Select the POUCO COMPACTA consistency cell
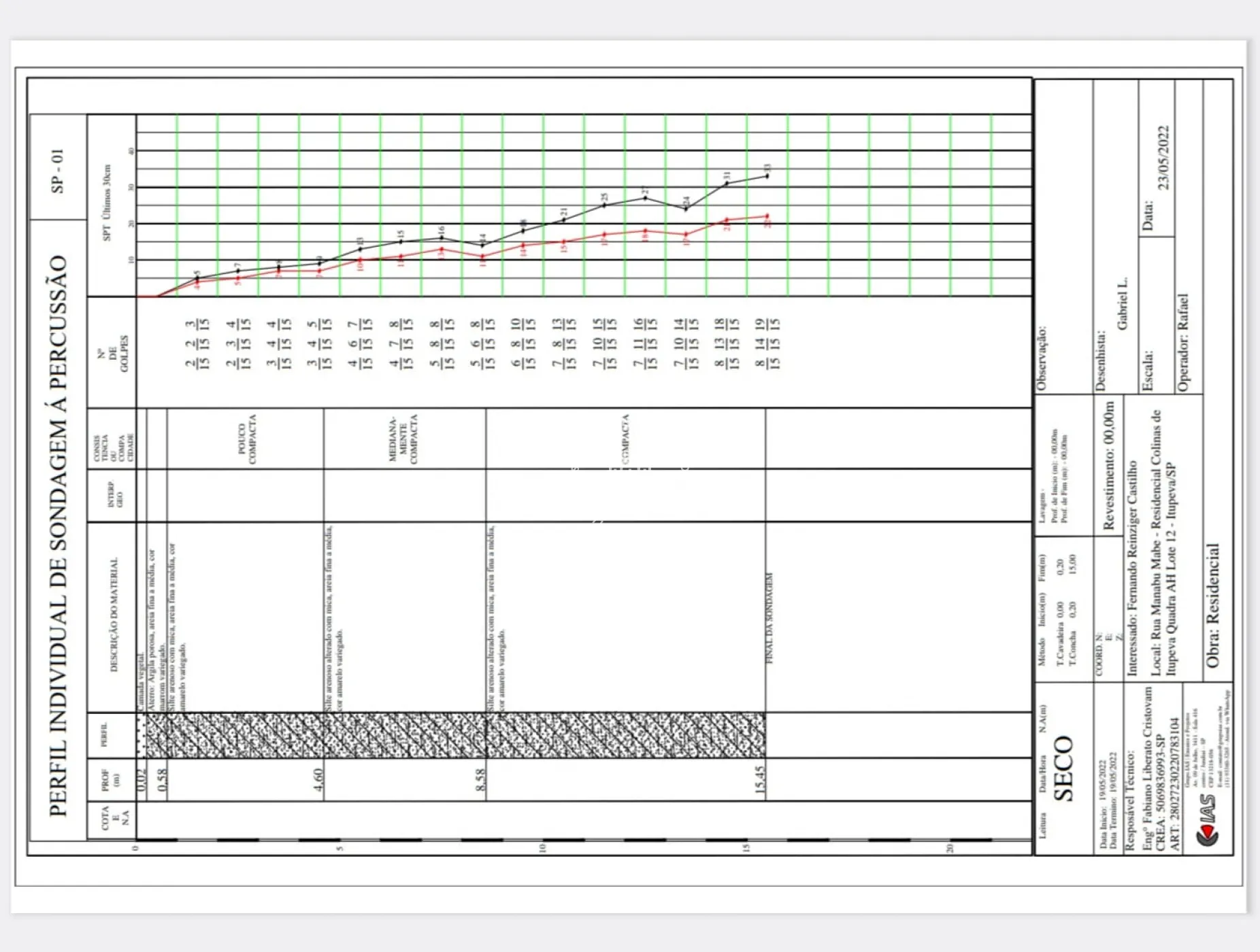The width and height of the screenshot is (1260, 952). pos(247,439)
